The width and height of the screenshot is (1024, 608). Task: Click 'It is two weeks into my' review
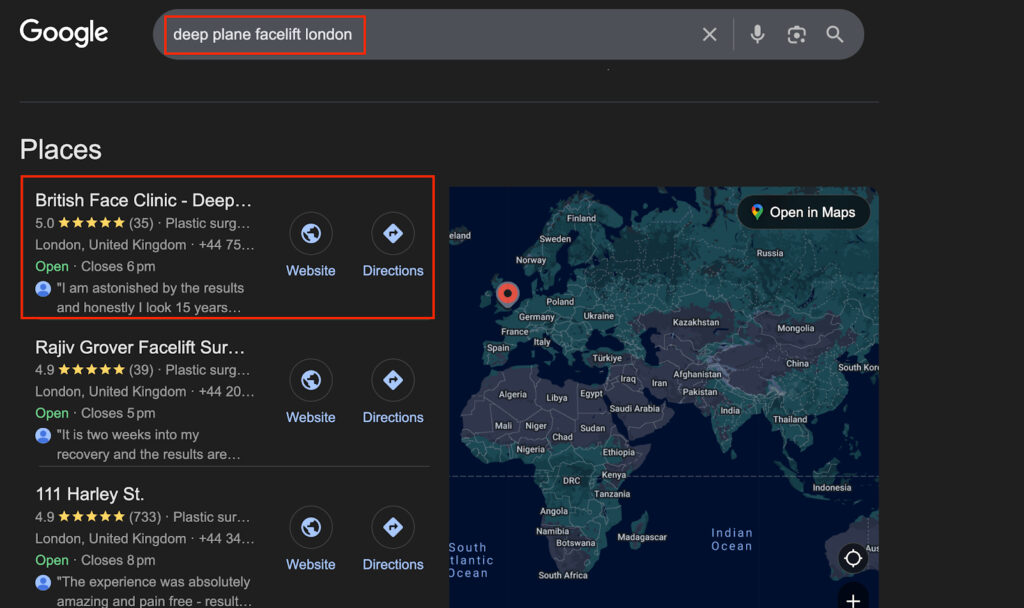point(148,445)
